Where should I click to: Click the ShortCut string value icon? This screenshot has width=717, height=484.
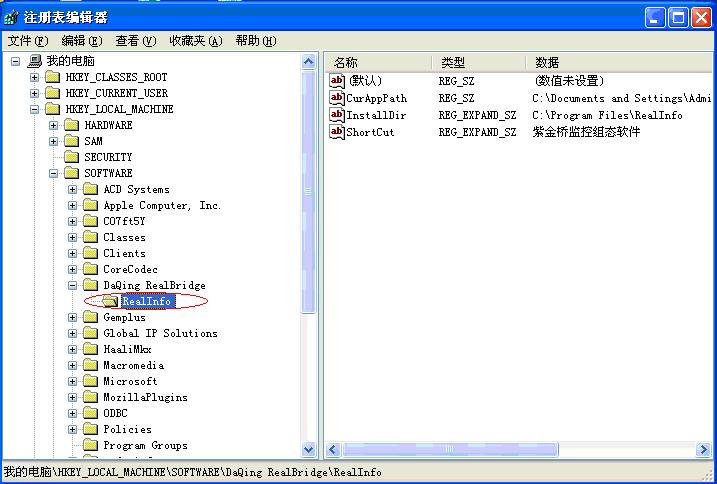click(x=337, y=132)
